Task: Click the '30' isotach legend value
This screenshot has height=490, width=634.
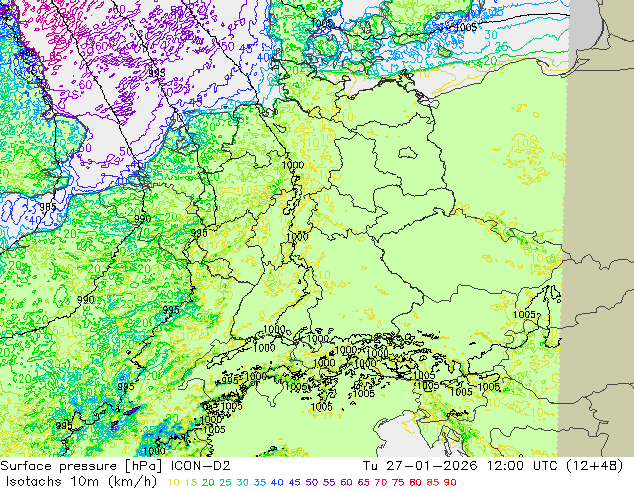Action: (x=243, y=482)
